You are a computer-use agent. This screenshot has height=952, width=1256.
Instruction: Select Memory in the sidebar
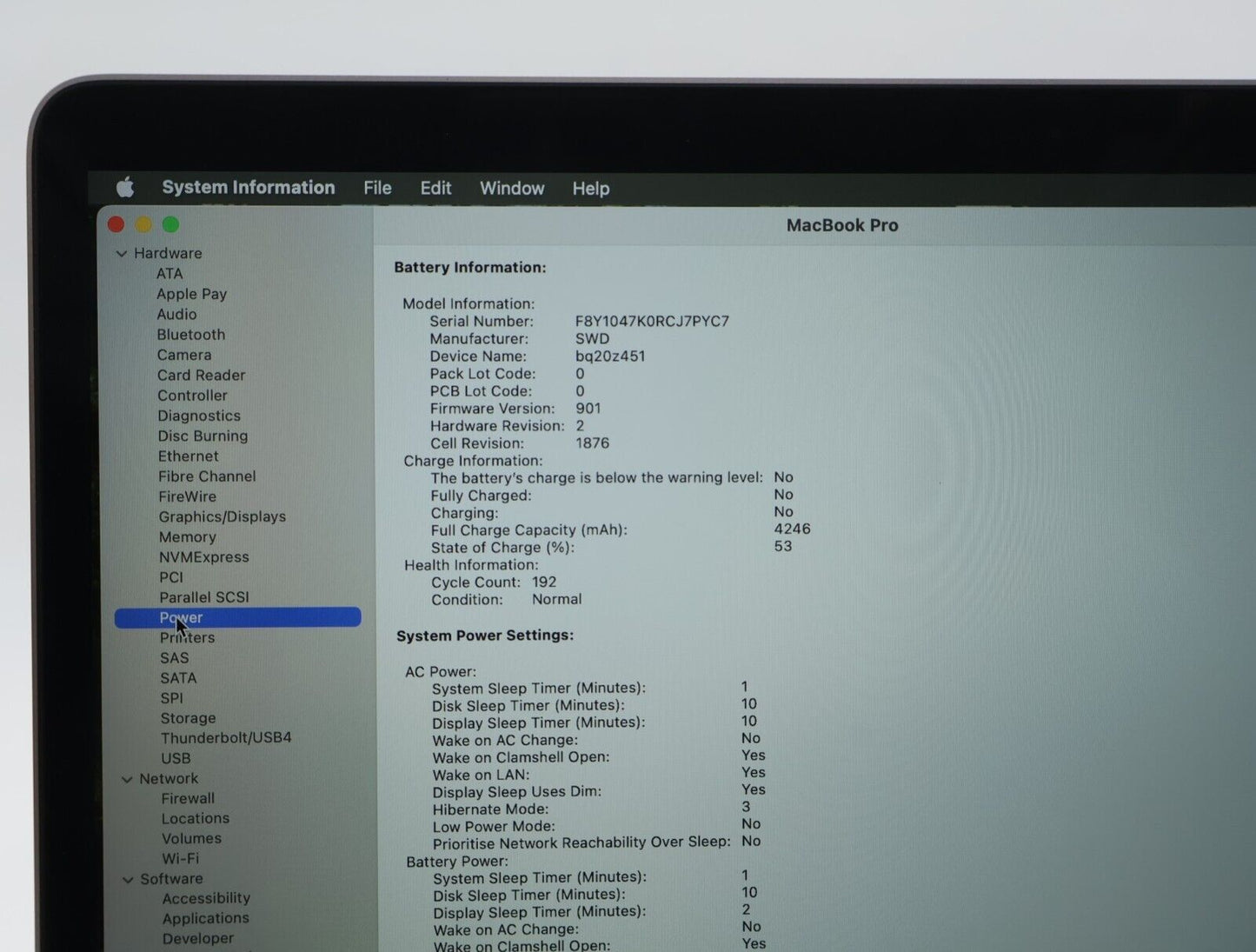pos(187,537)
